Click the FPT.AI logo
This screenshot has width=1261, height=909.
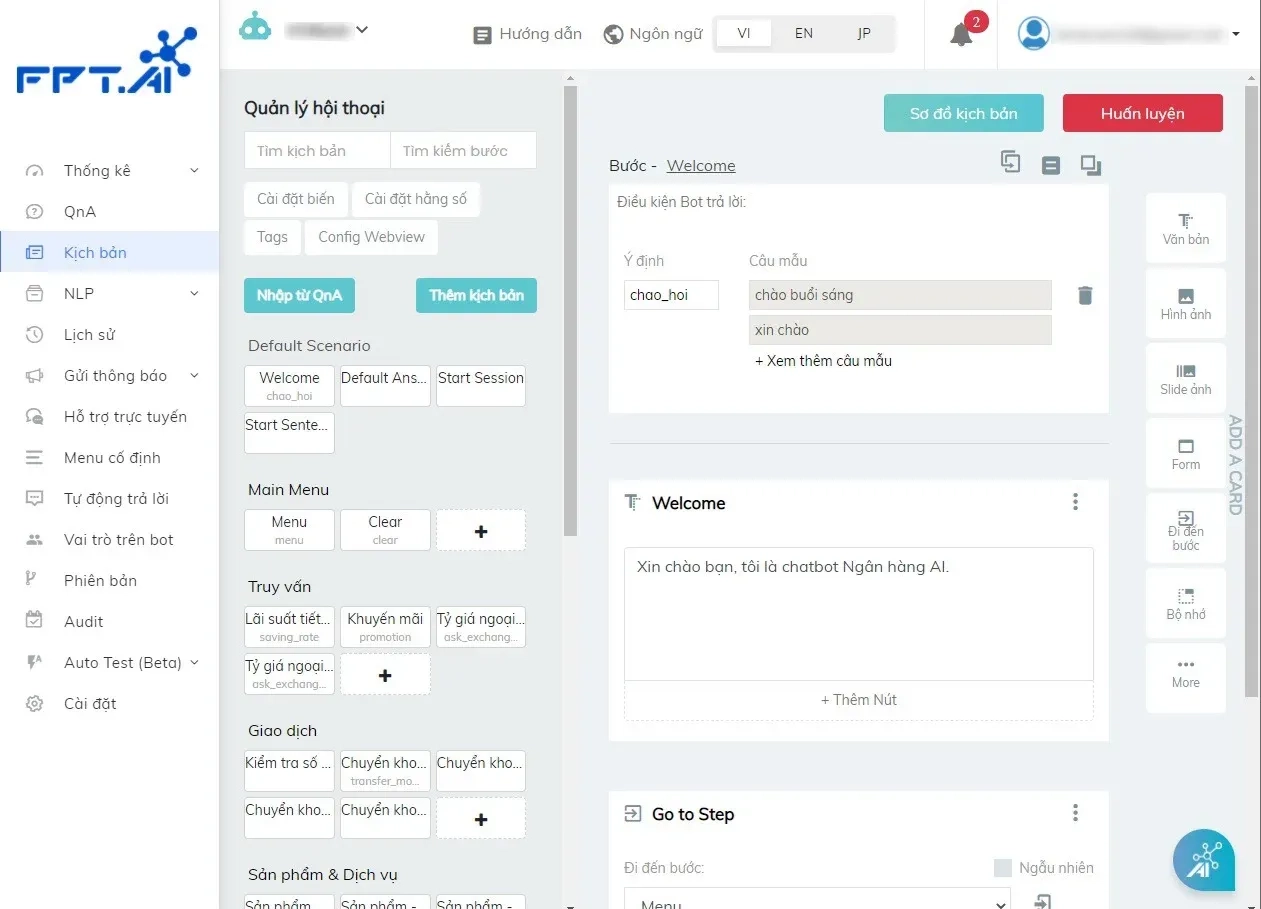click(106, 61)
